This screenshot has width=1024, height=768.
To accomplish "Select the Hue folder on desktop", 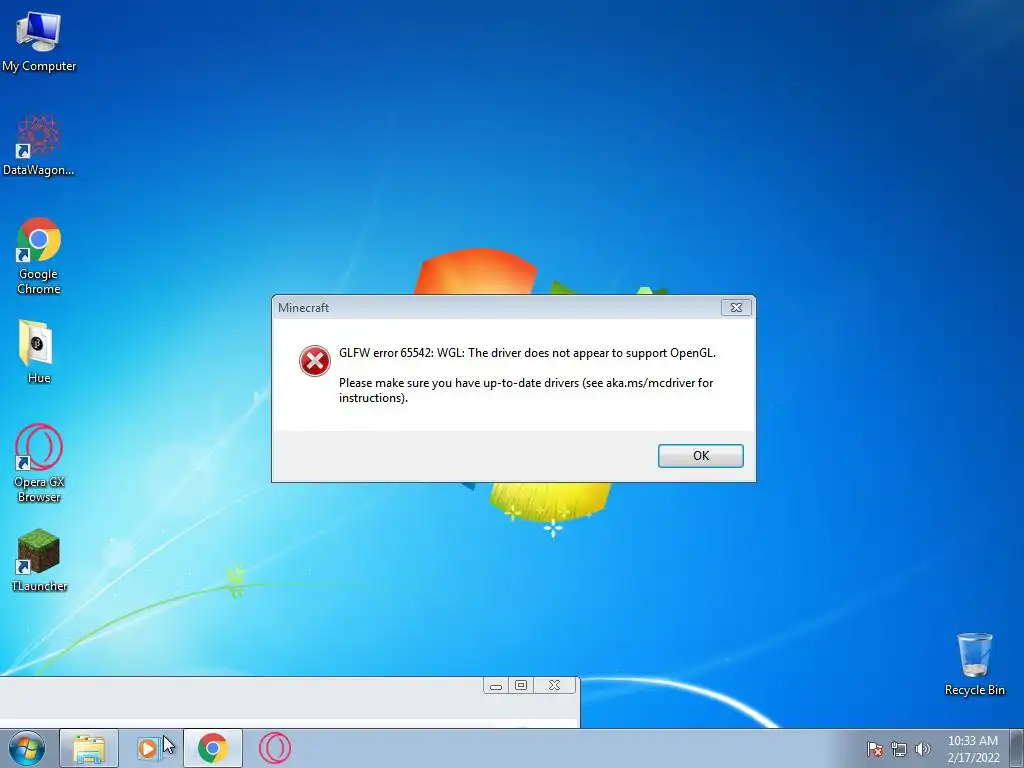I will click(39, 352).
